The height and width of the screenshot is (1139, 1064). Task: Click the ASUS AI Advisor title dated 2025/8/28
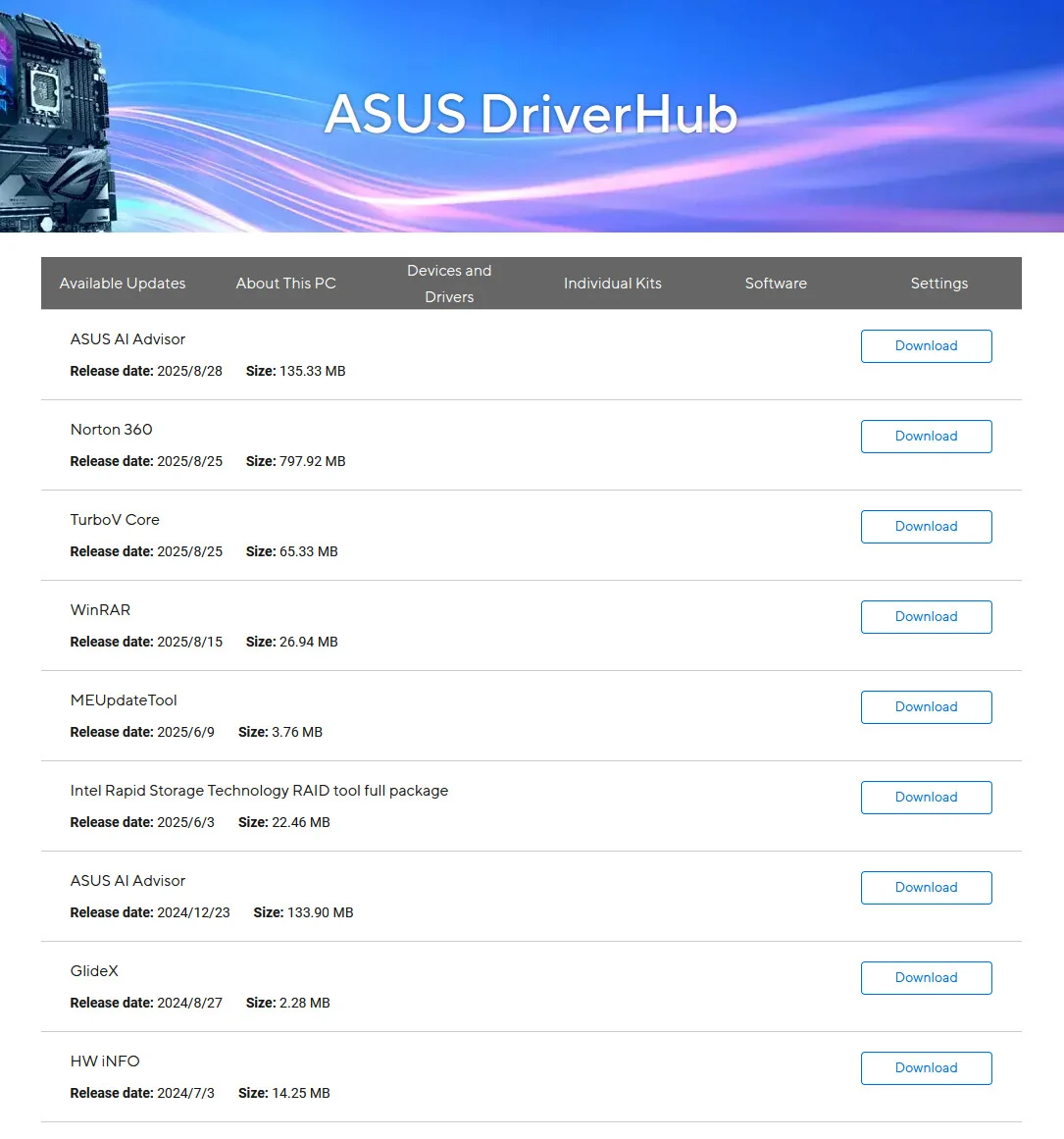coord(127,339)
